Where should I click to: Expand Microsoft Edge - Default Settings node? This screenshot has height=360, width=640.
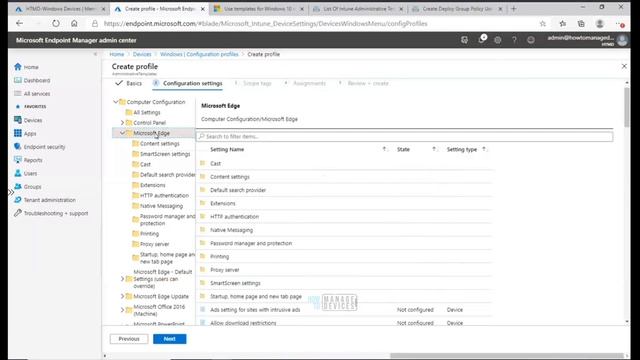click(122, 279)
